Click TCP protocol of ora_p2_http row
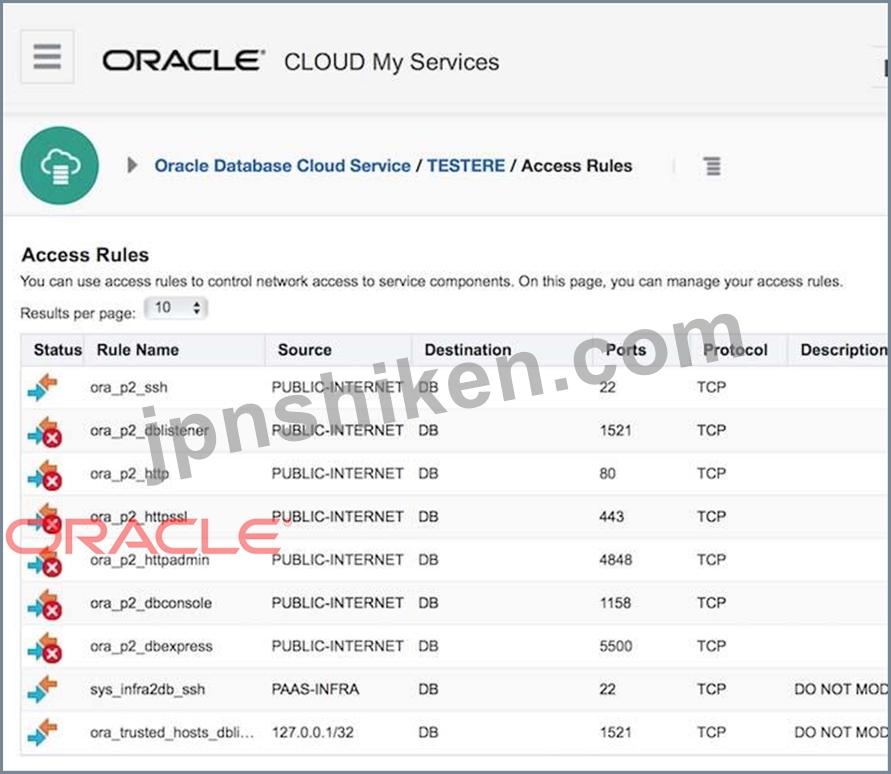891x774 pixels. 711,473
